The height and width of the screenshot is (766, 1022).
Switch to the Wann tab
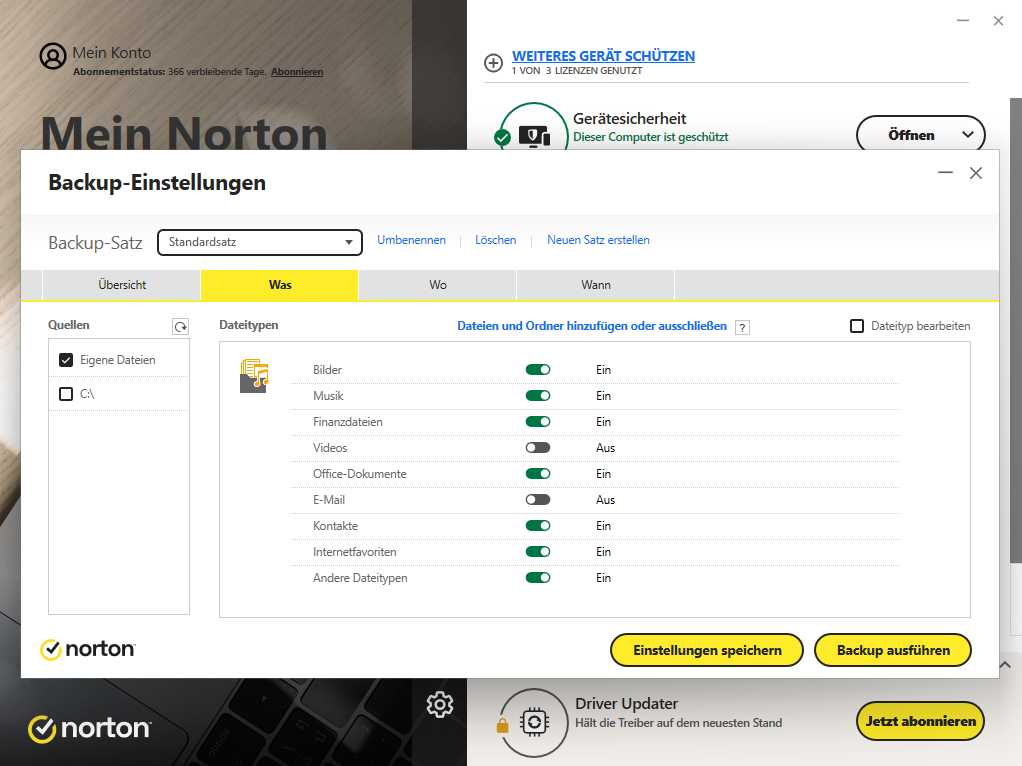(x=595, y=284)
